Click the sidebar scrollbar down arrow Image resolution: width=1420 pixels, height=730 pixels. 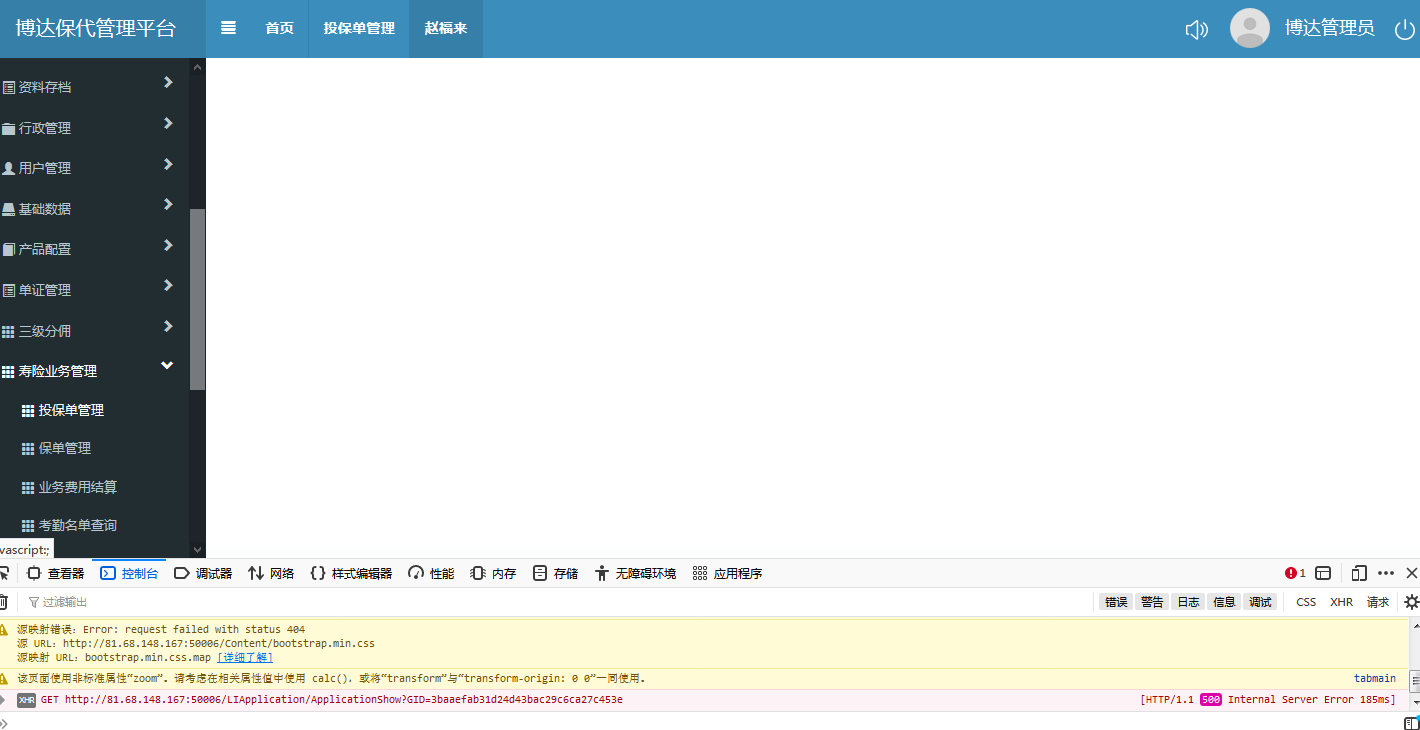click(197, 549)
